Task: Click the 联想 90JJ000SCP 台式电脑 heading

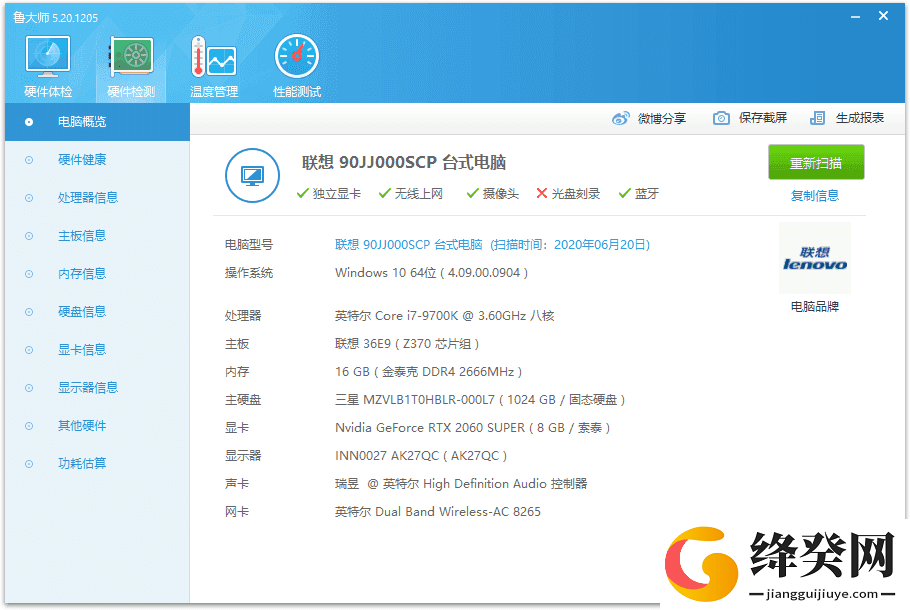Action: tap(404, 163)
